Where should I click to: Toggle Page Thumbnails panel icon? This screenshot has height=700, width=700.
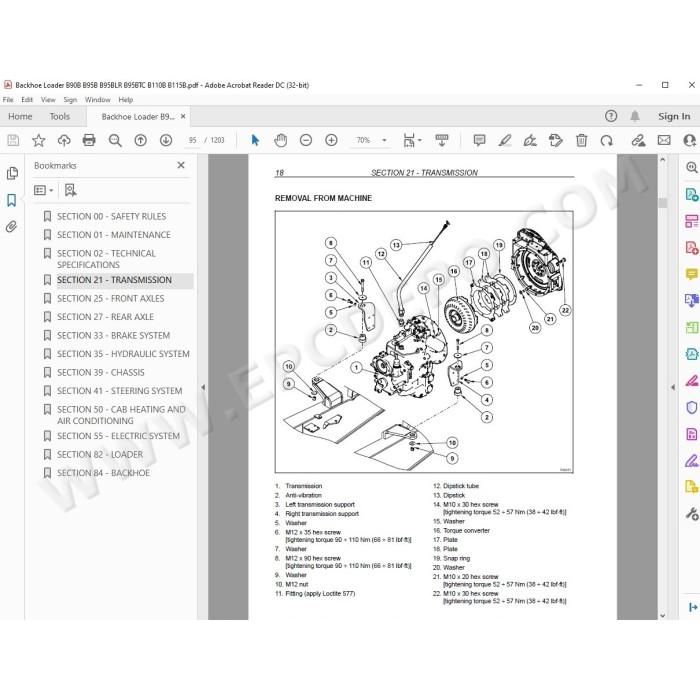pyautogui.click(x=12, y=173)
